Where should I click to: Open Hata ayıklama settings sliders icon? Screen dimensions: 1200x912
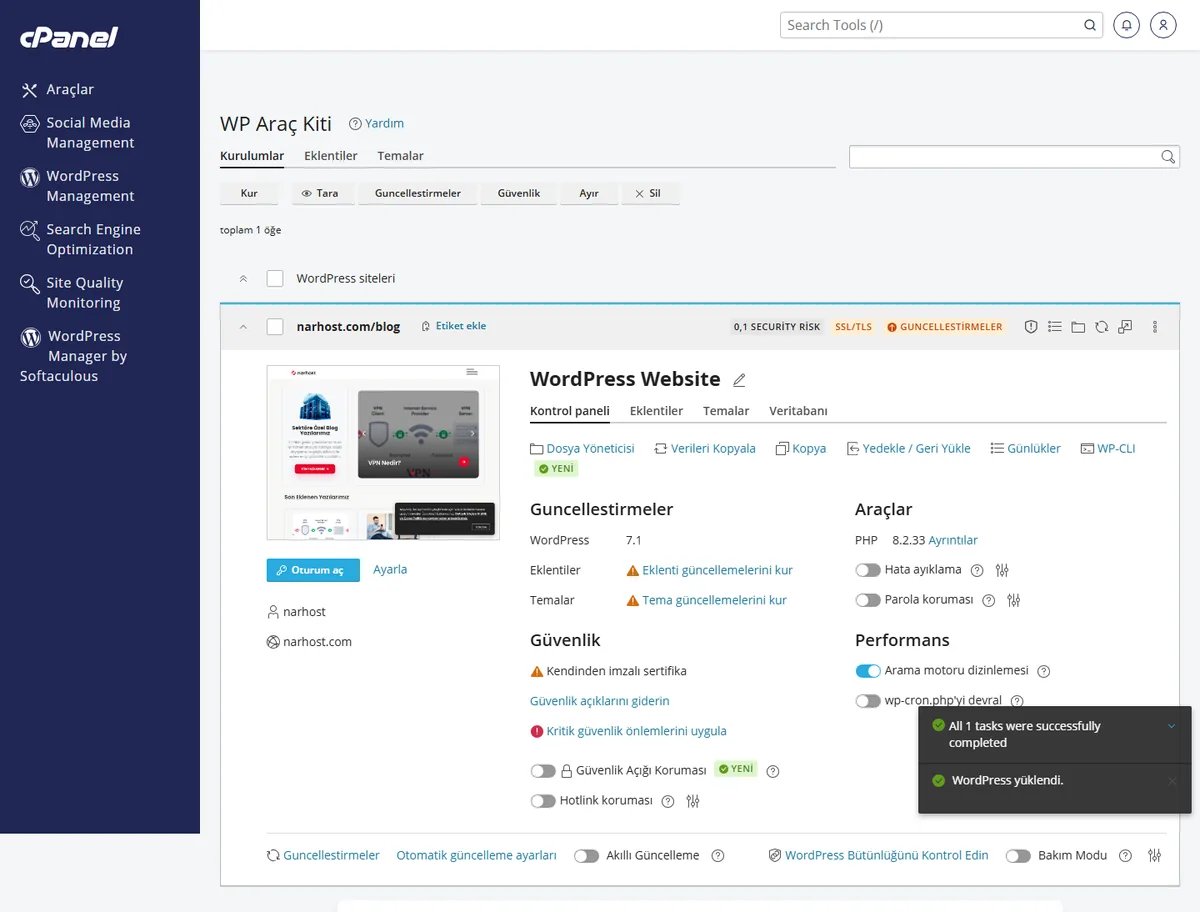click(x=1003, y=570)
